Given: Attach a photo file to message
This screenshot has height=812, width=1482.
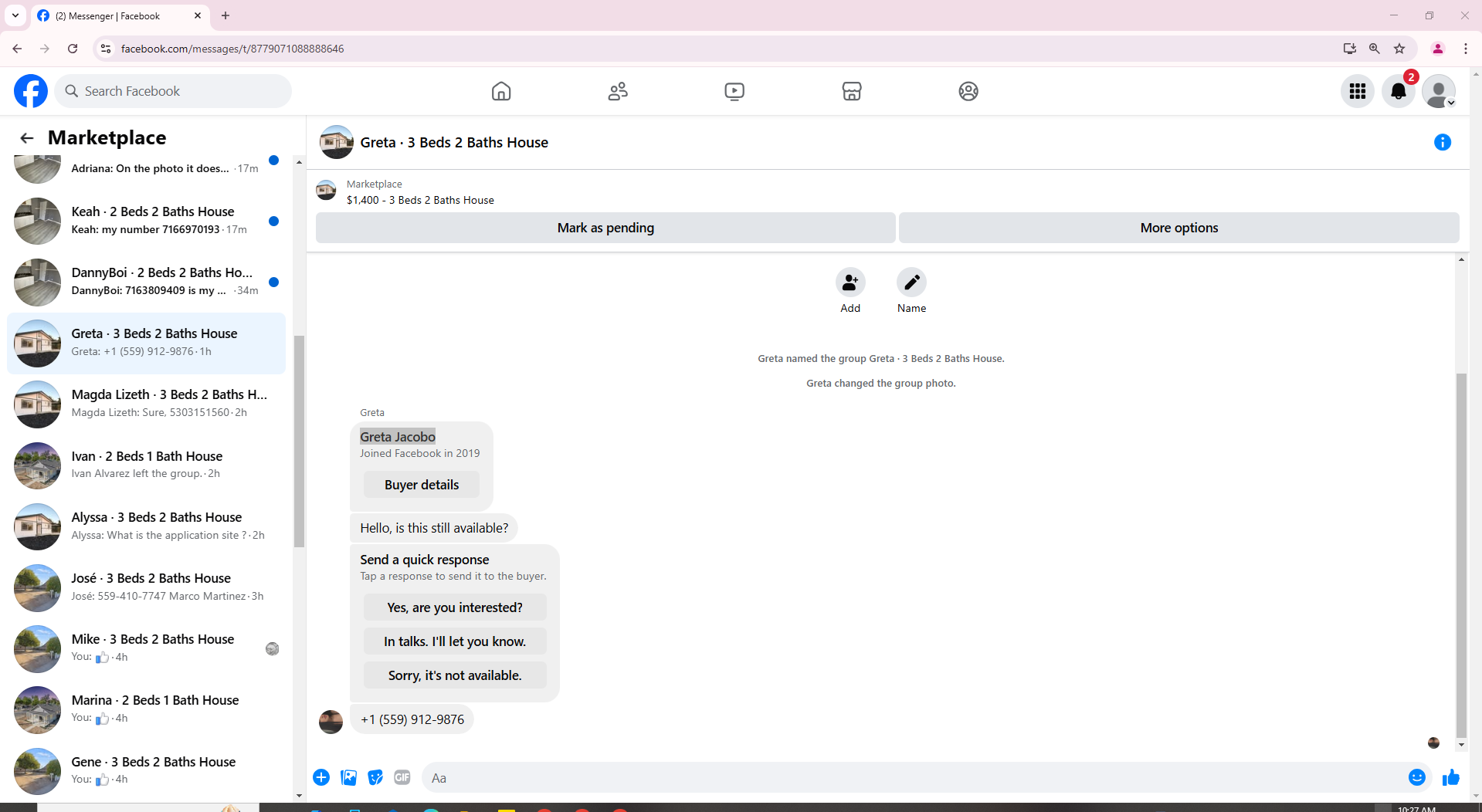Looking at the screenshot, I should pyautogui.click(x=349, y=777).
